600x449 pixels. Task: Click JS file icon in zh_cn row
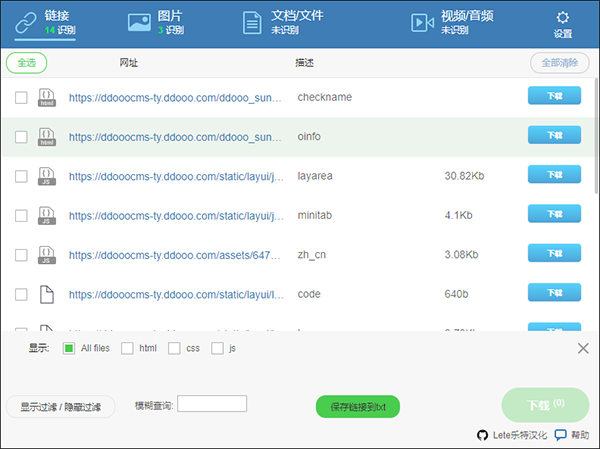(47, 255)
